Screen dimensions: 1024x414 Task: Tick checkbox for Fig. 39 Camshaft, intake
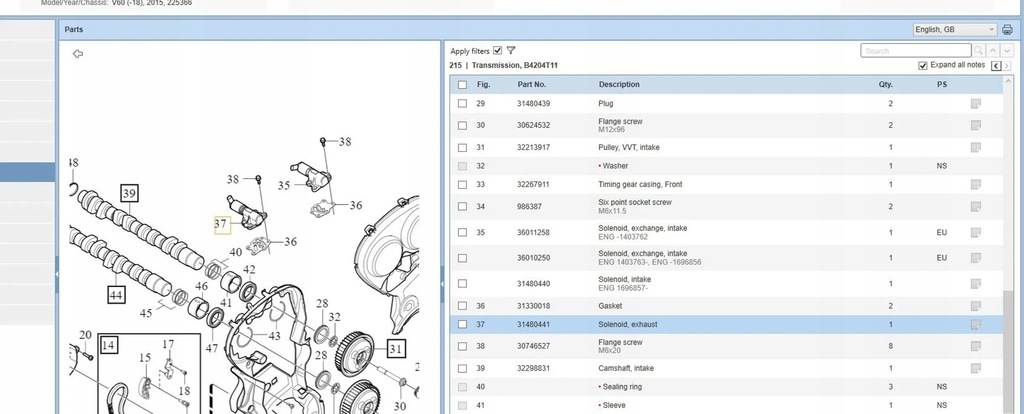tap(462, 368)
